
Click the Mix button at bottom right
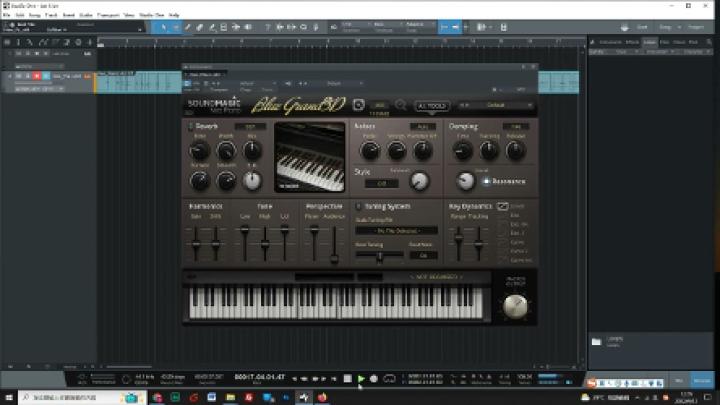(679, 380)
